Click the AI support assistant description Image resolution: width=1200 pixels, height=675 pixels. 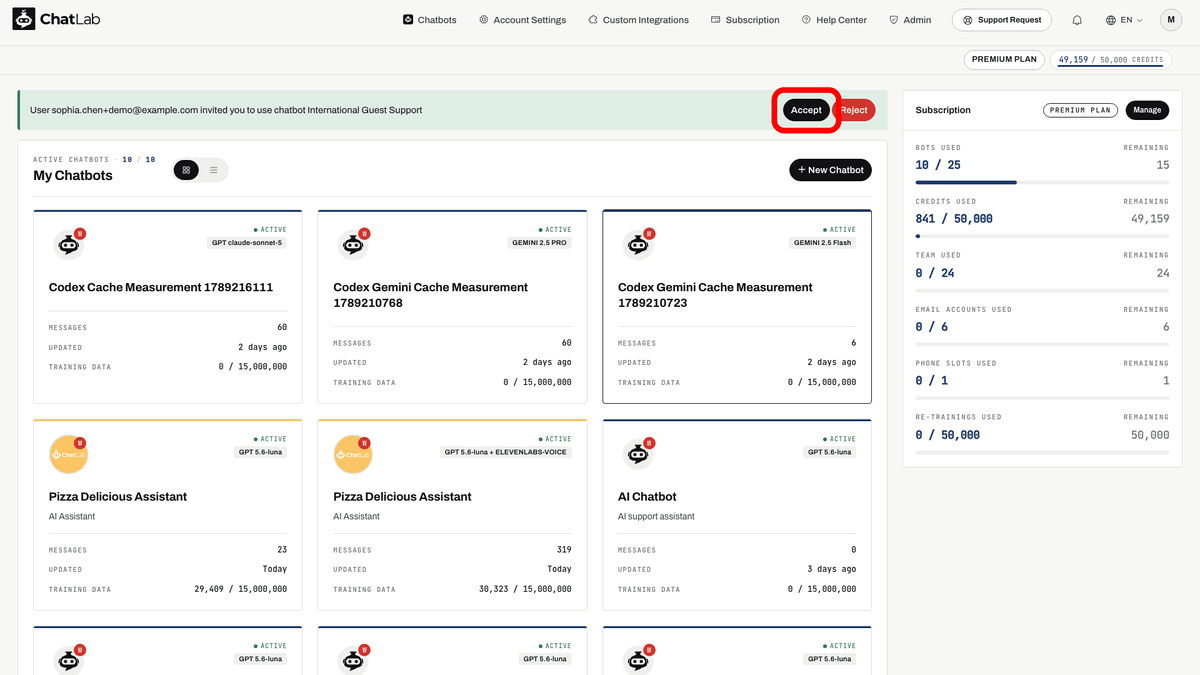click(656, 516)
